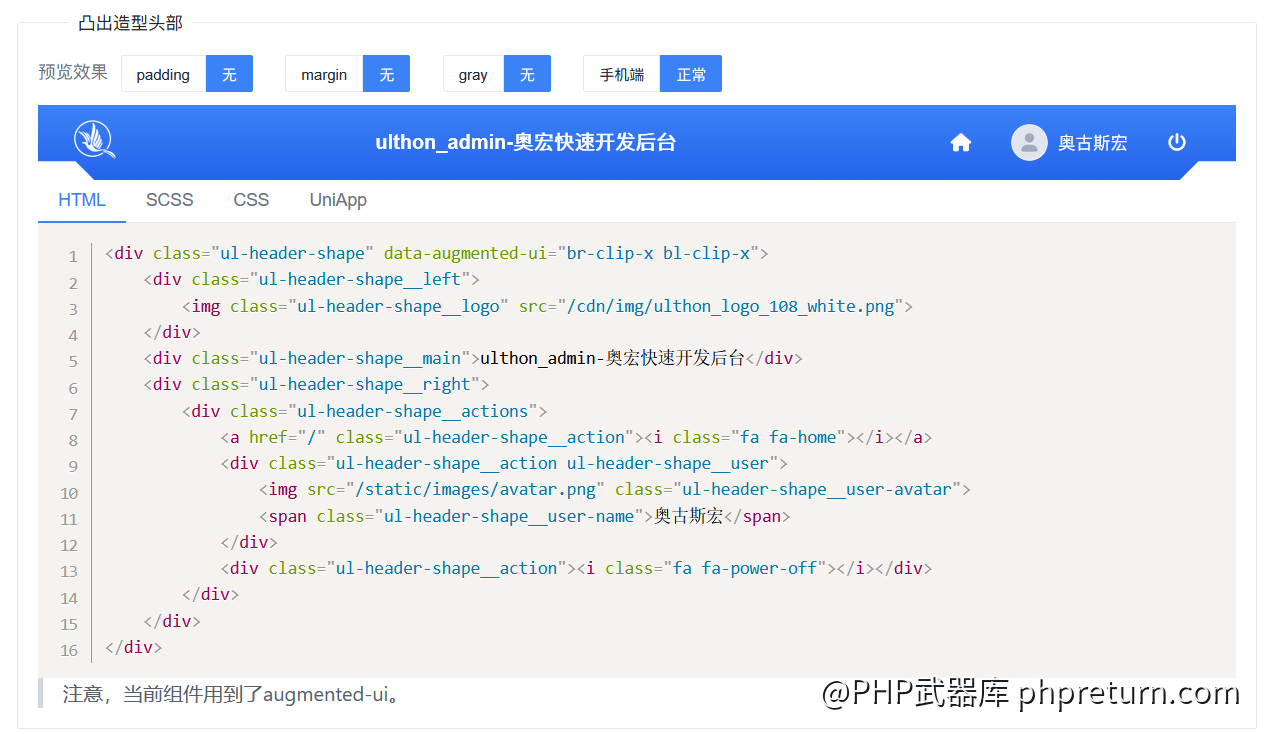Screen dimensions: 1271x734
Task: Click the home icon in header
Action: 960,143
